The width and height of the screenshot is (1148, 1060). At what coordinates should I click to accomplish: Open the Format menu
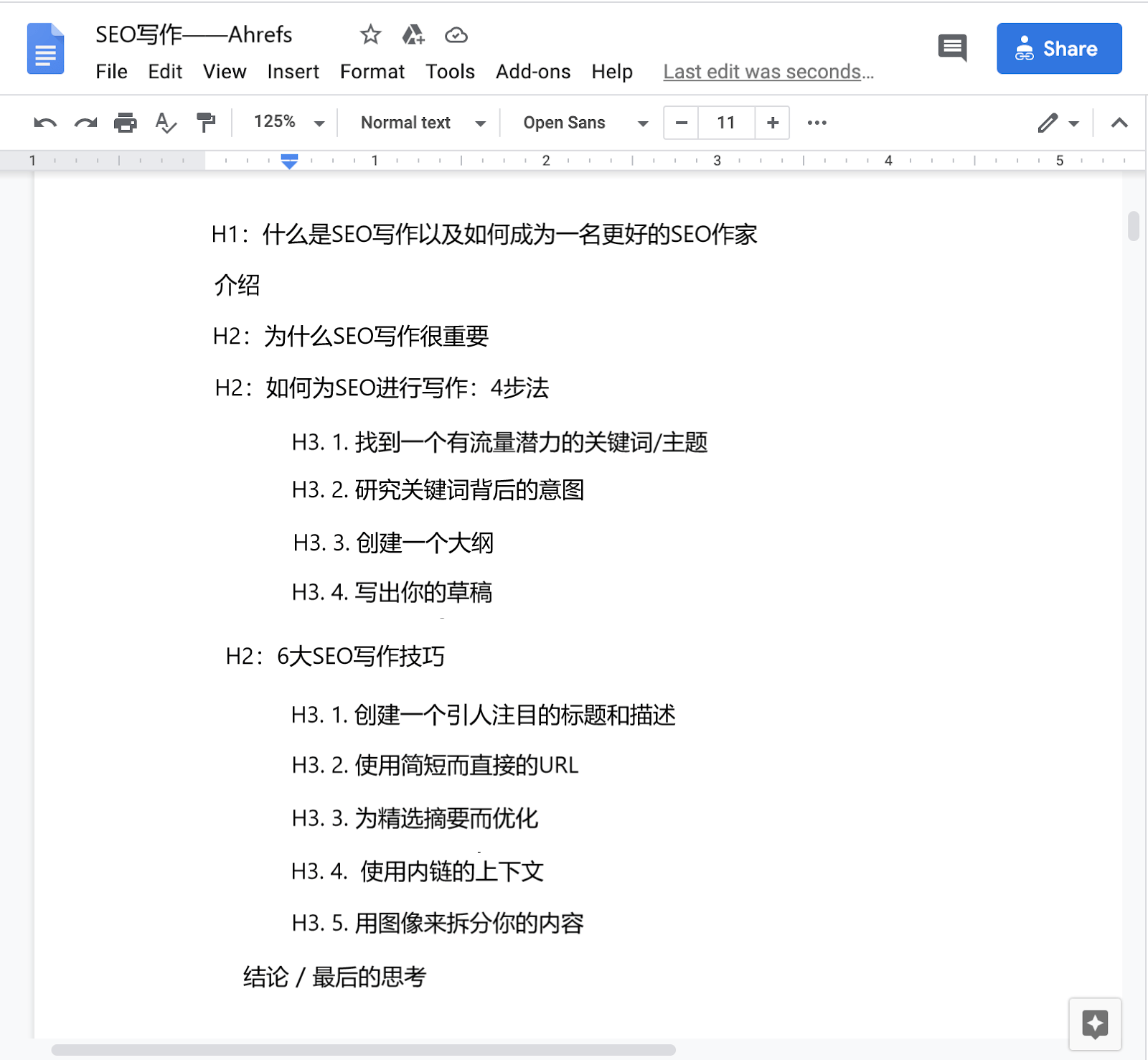pos(372,72)
